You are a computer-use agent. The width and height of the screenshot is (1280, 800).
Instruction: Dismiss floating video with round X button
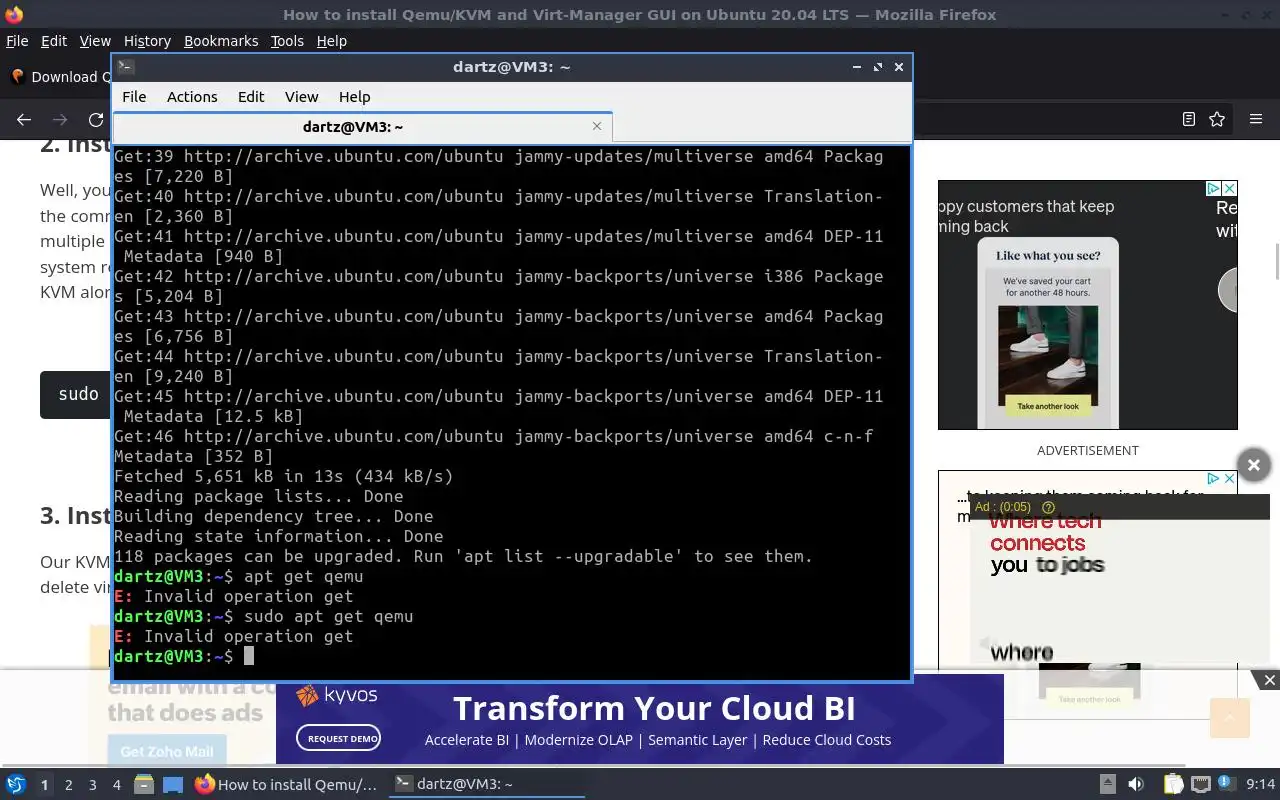click(1254, 464)
